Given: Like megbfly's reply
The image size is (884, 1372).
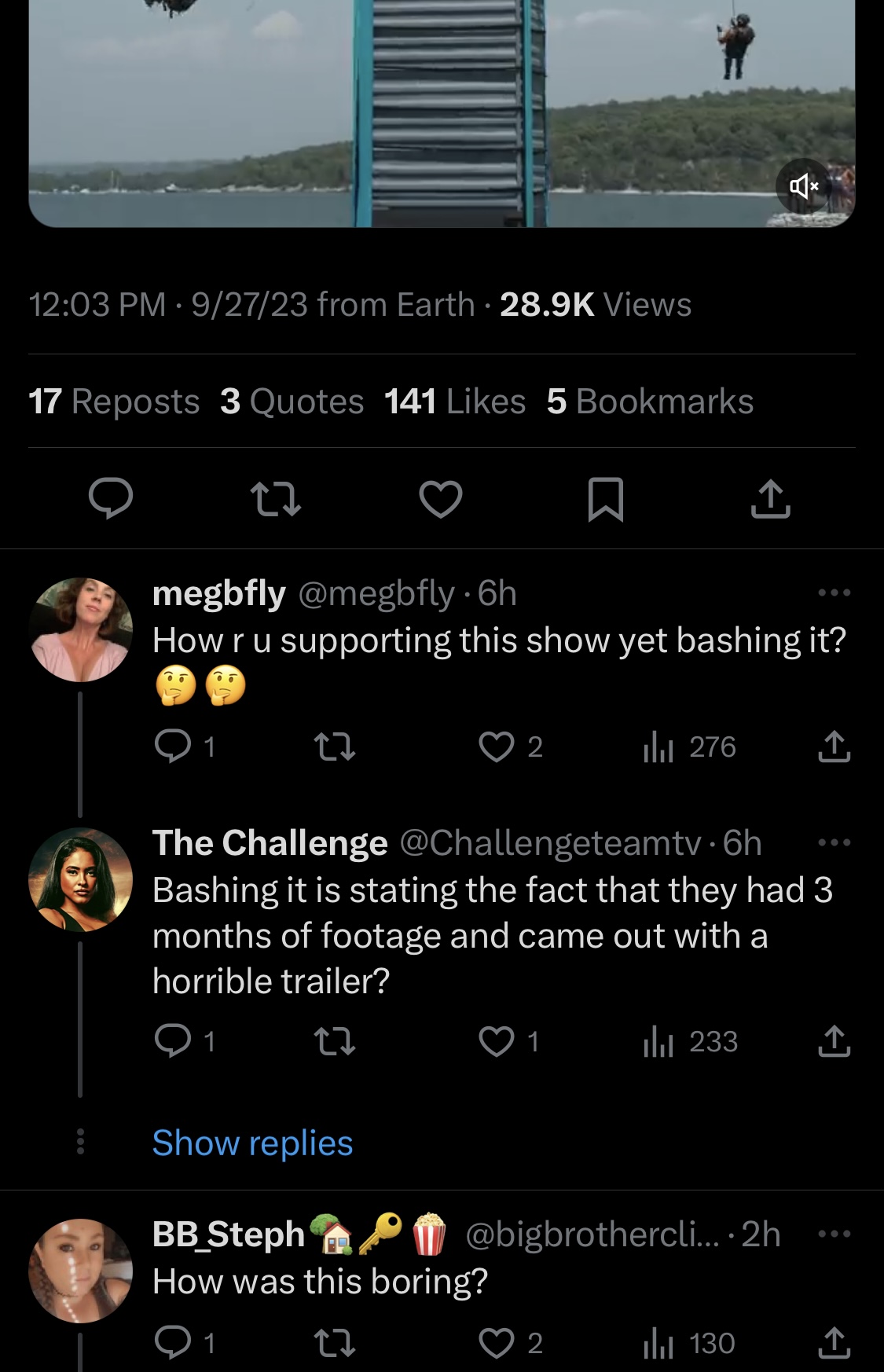Looking at the screenshot, I should click(497, 747).
